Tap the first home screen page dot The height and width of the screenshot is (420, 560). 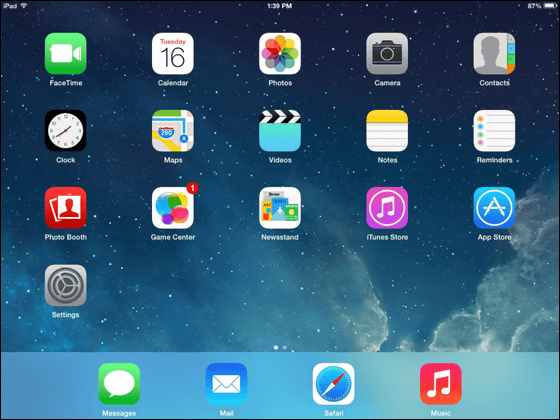tap(276, 347)
